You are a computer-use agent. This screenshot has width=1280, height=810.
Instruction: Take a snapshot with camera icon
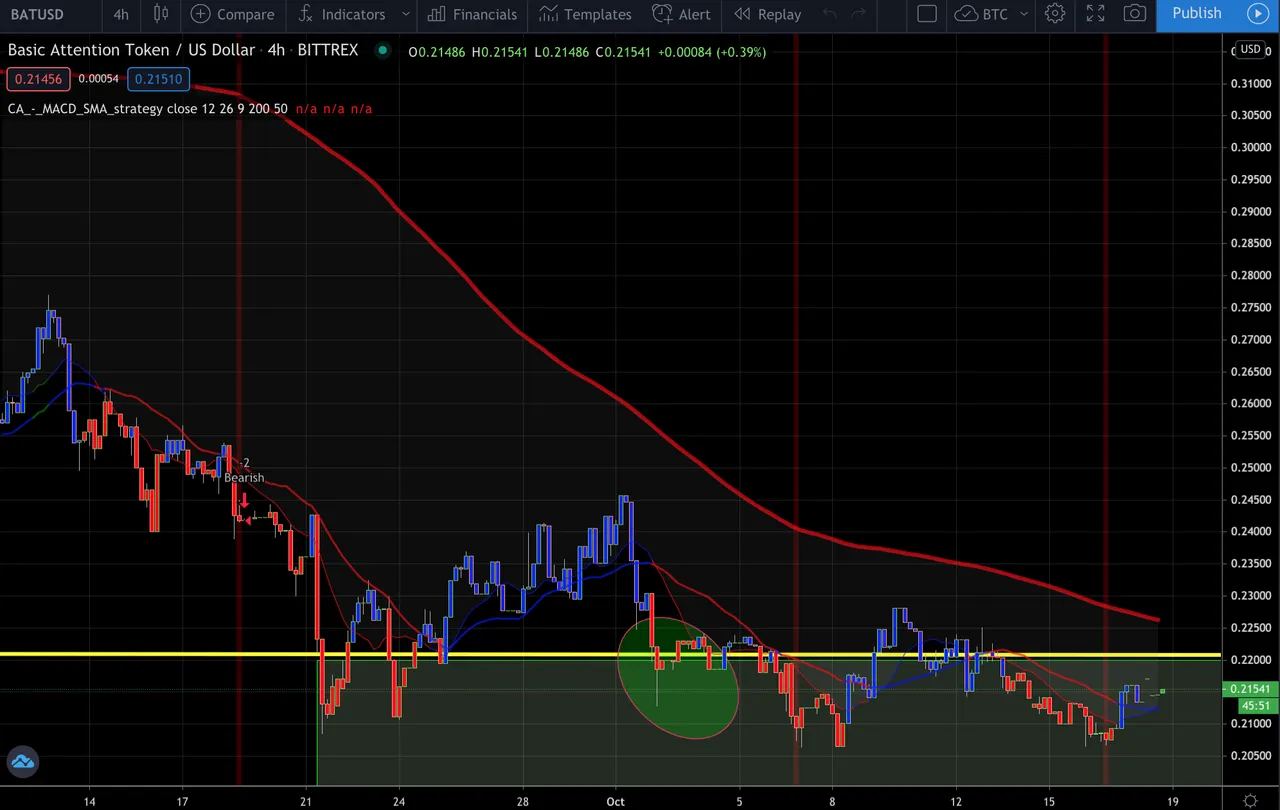click(x=1135, y=14)
